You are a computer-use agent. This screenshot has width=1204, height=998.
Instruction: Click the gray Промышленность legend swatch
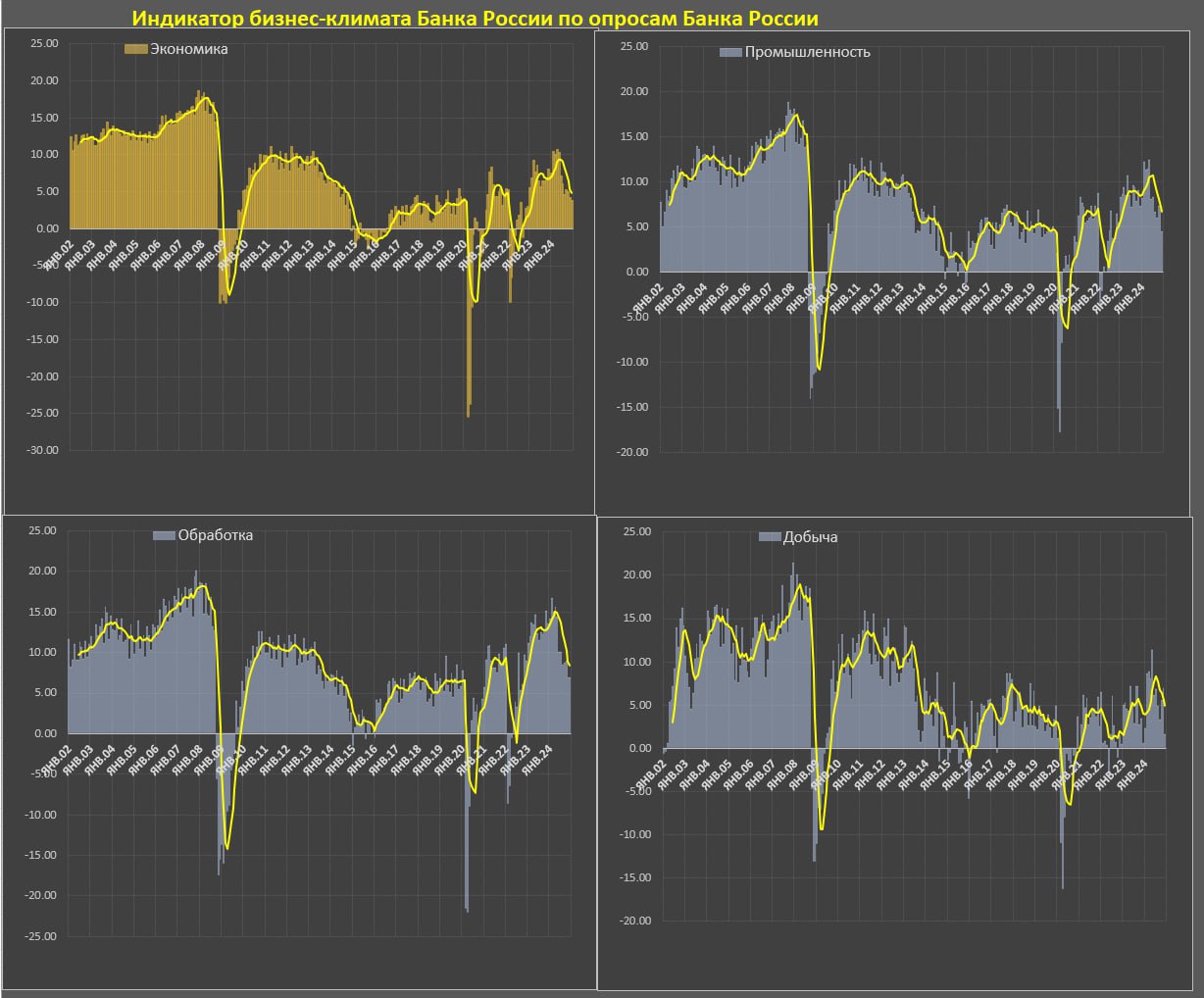click(x=730, y=52)
